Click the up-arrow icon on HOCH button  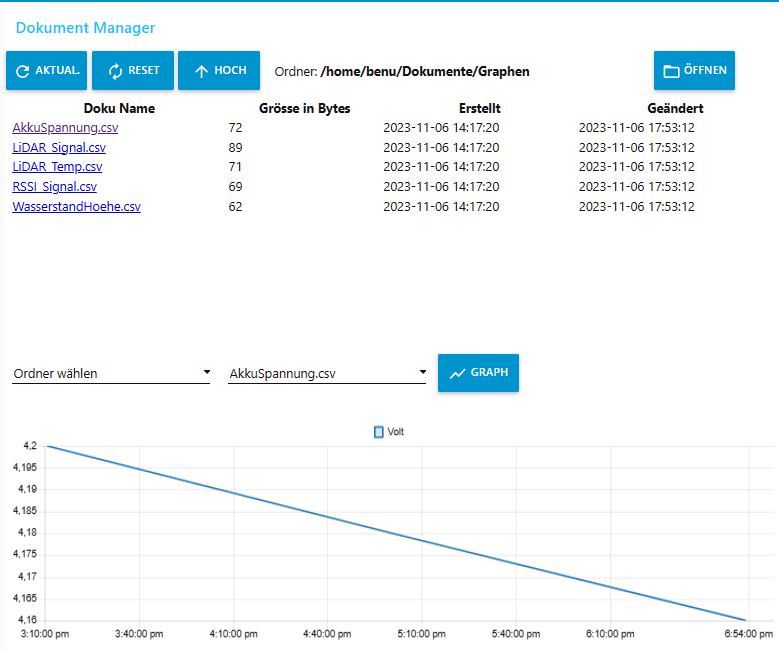click(201, 71)
